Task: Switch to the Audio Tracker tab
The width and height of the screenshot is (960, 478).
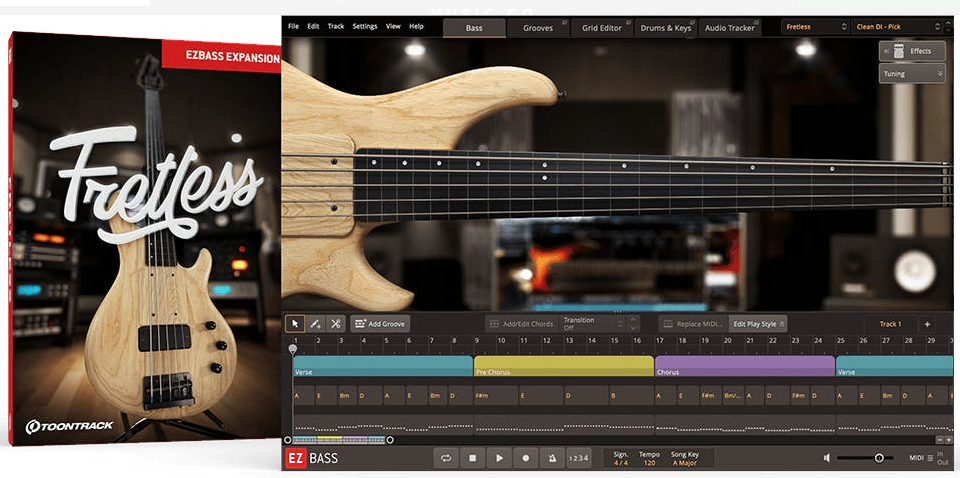Action: (x=729, y=28)
